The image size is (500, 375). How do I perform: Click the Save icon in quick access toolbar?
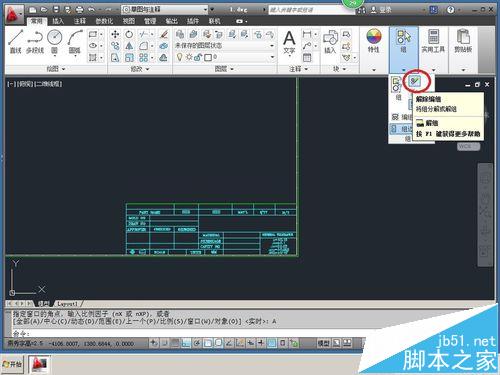coord(56,10)
